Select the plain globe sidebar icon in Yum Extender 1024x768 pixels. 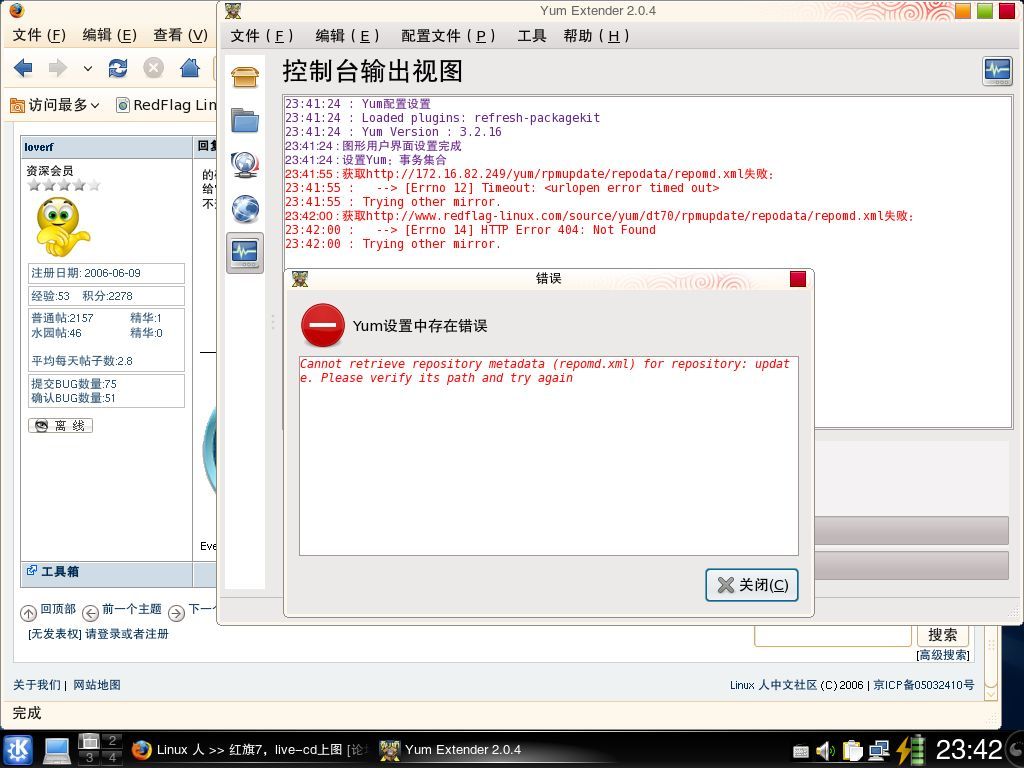click(x=245, y=209)
